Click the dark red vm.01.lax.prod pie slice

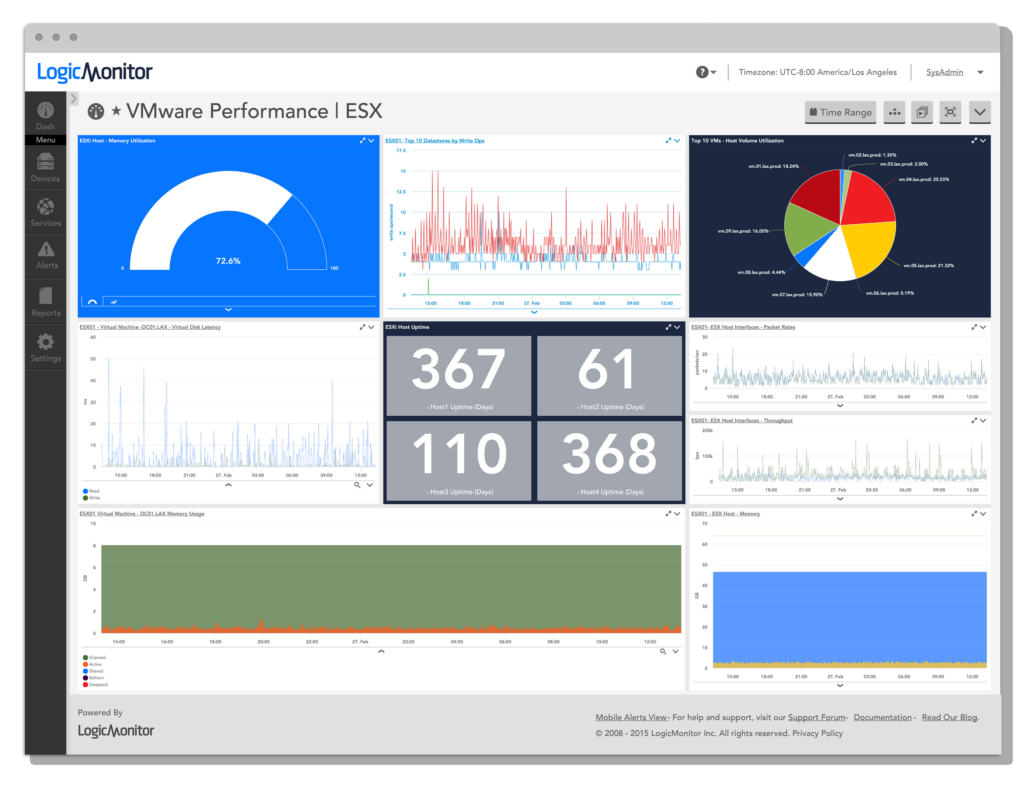click(x=820, y=195)
